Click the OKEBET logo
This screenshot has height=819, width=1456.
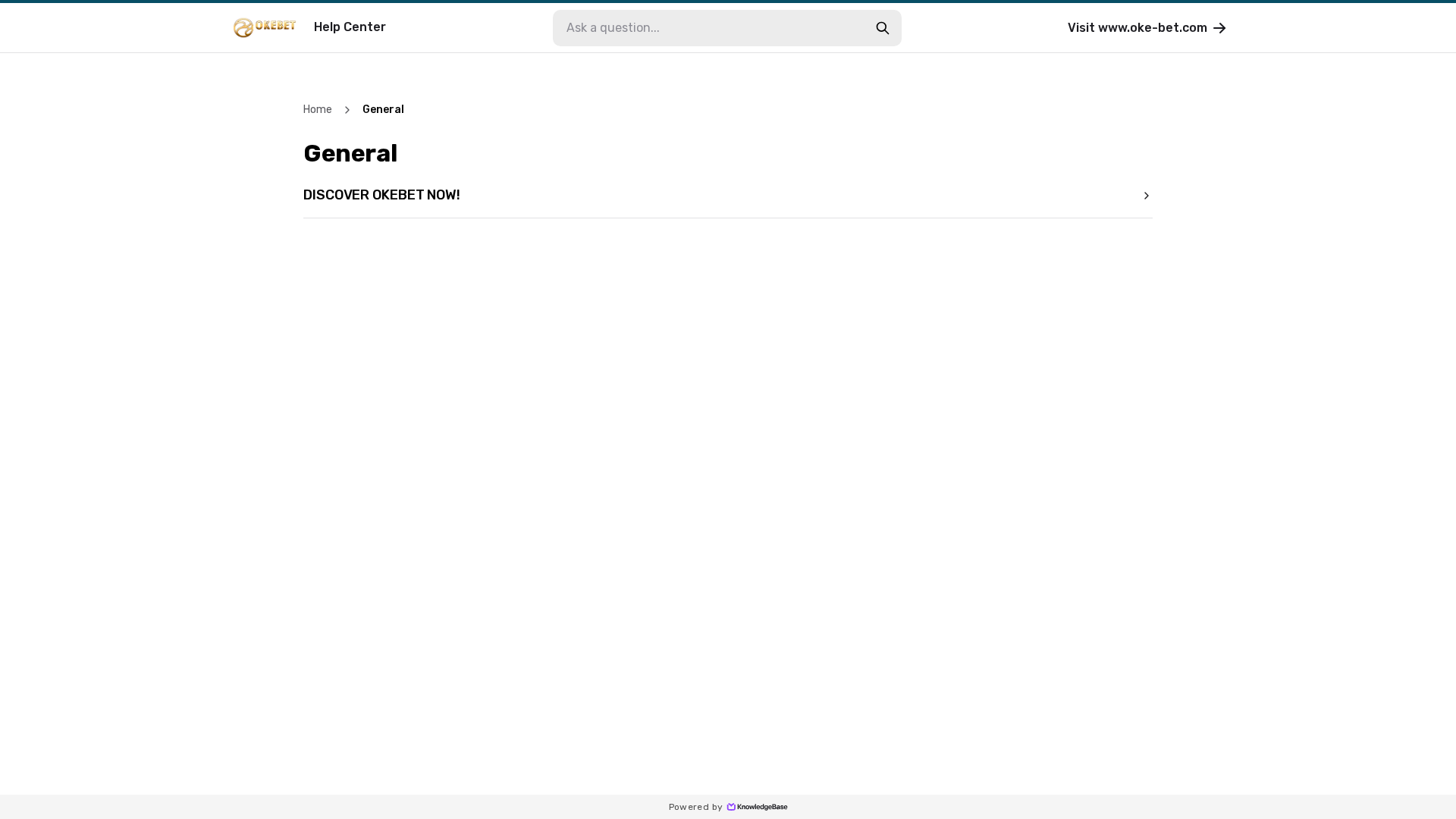(265, 27)
